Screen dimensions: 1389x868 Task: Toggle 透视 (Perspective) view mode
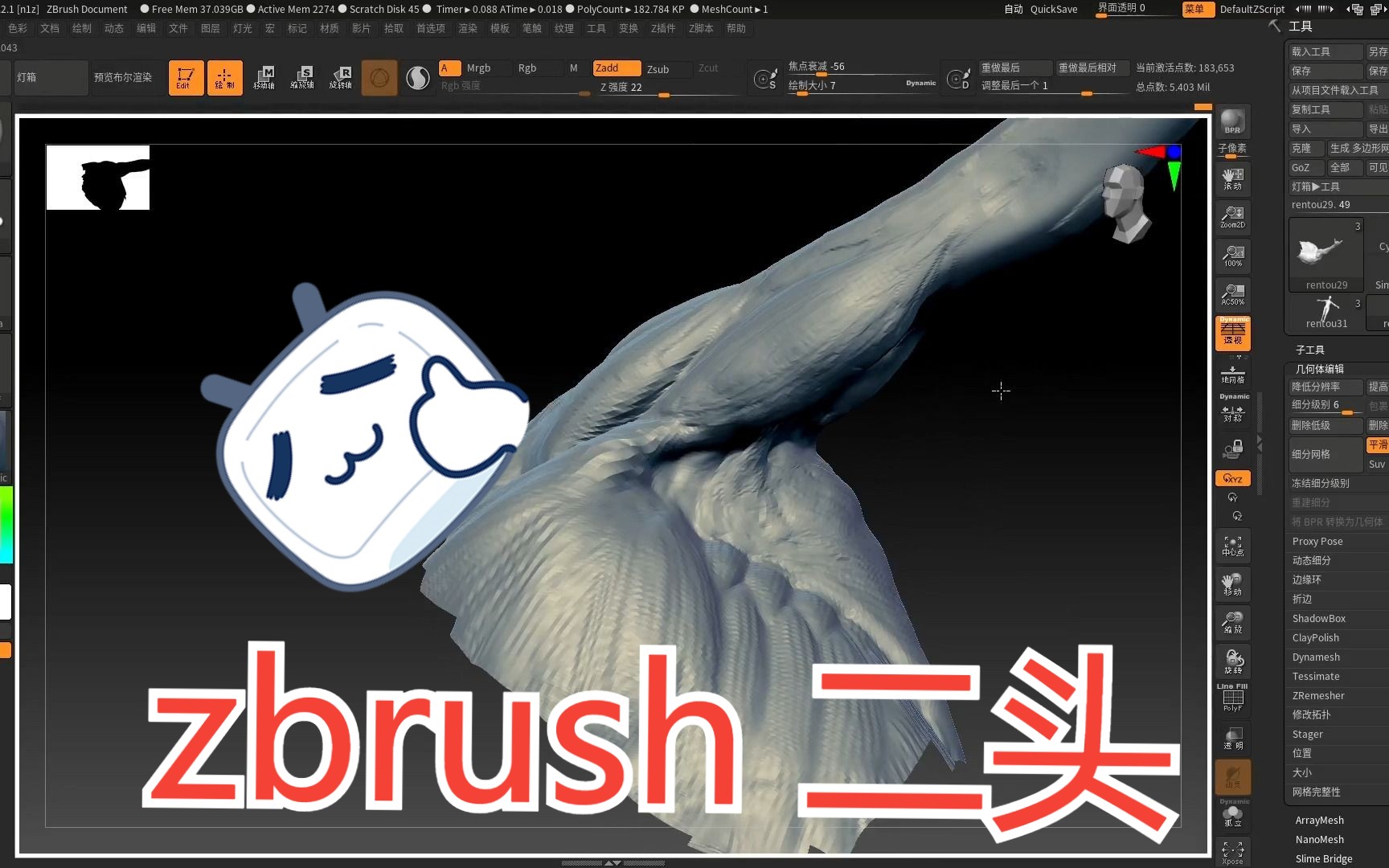point(1232,332)
